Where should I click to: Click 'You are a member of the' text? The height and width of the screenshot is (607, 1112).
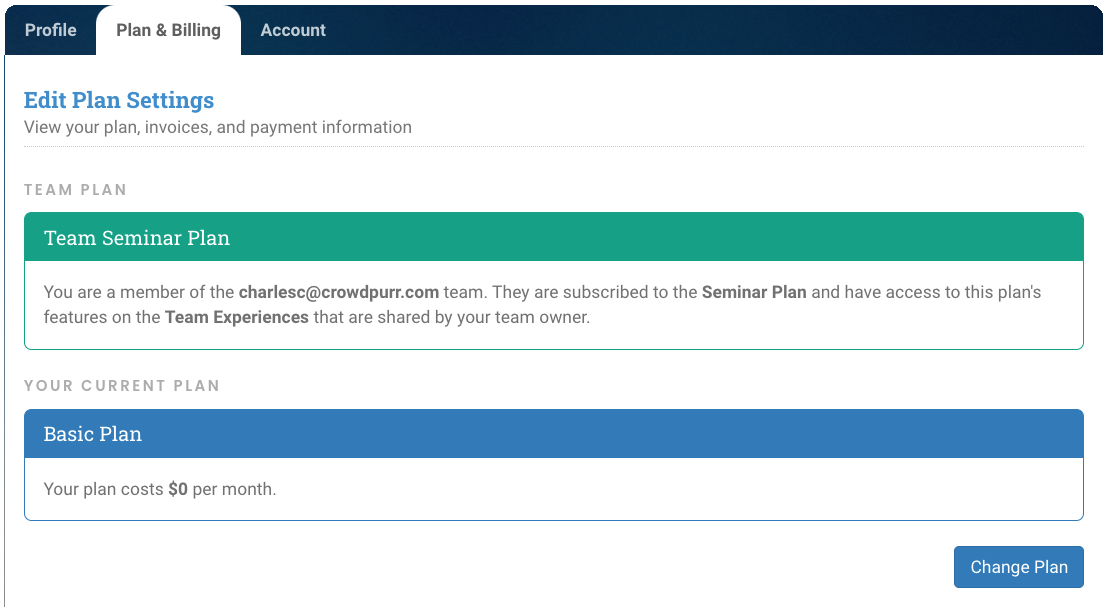click(139, 292)
